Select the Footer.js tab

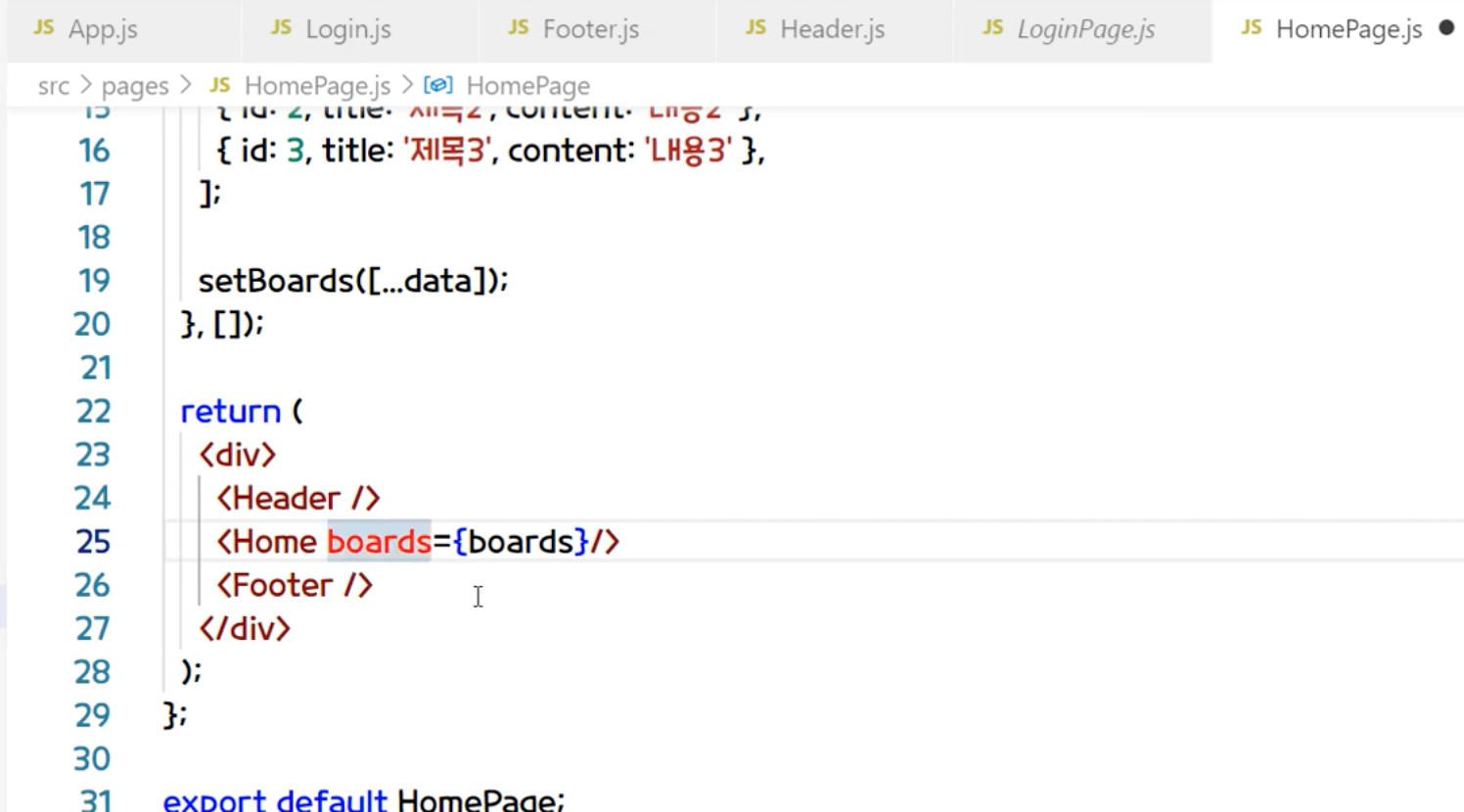[x=597, y=29]
